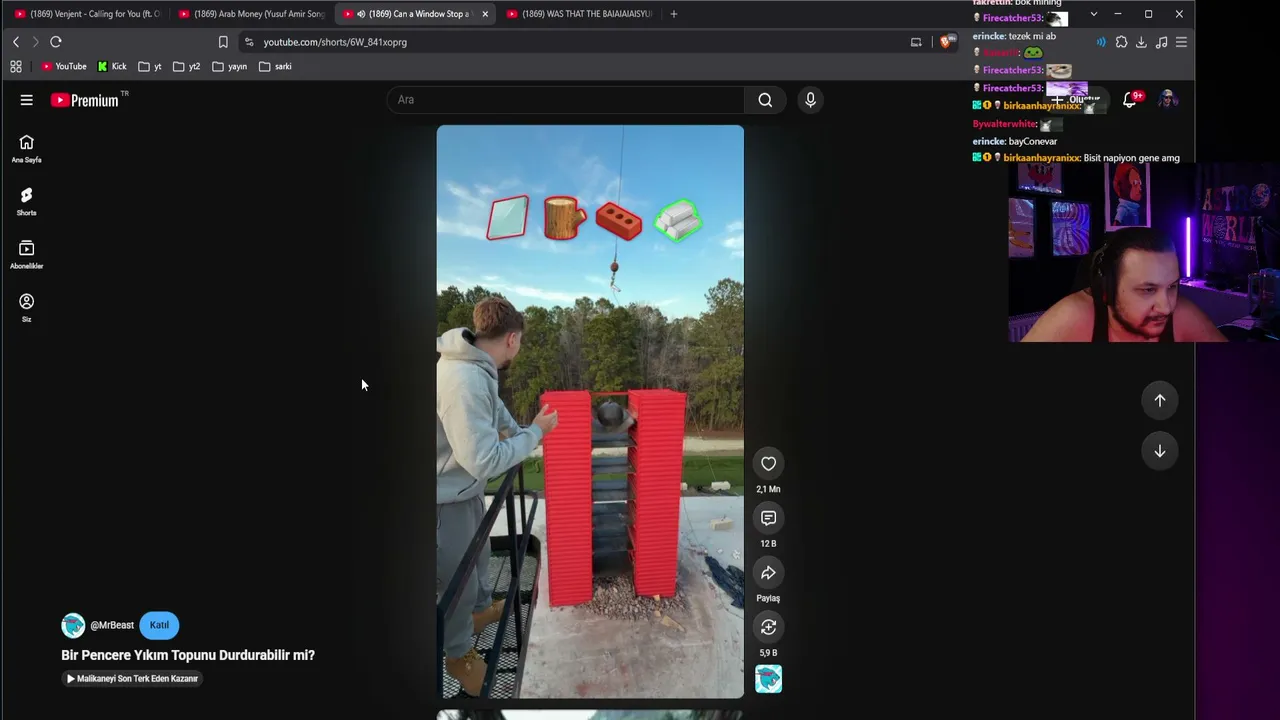
Task: Go back in the browser
Action: (x=16, y=42)
